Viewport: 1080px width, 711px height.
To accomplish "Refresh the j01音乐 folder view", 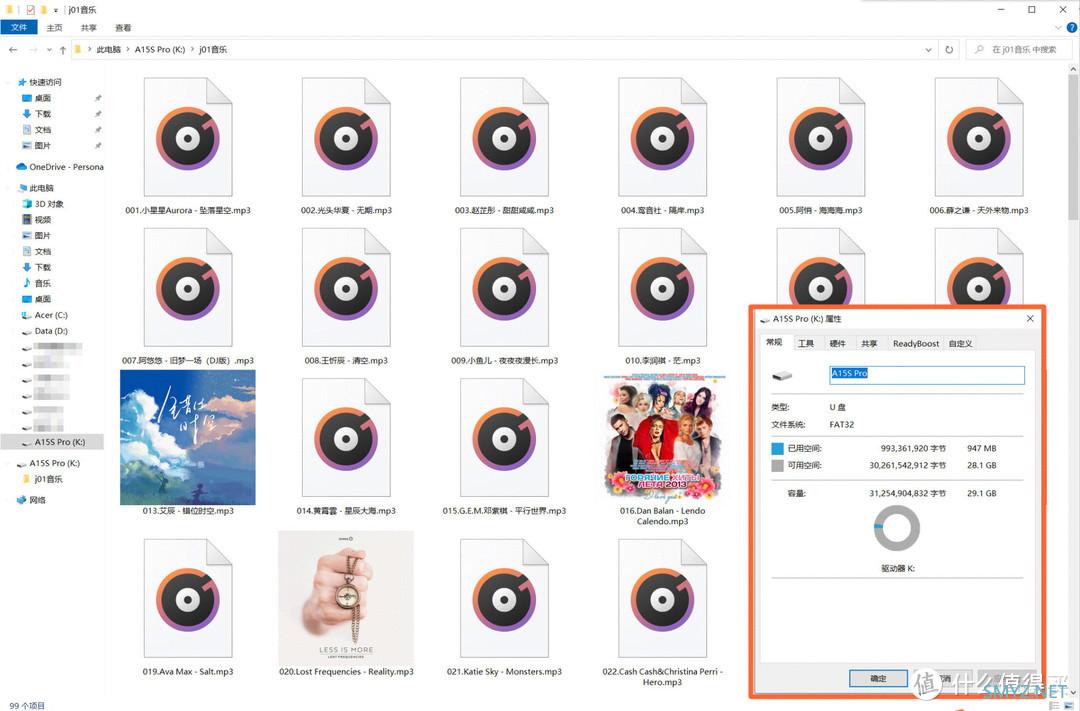I will 949,50.
